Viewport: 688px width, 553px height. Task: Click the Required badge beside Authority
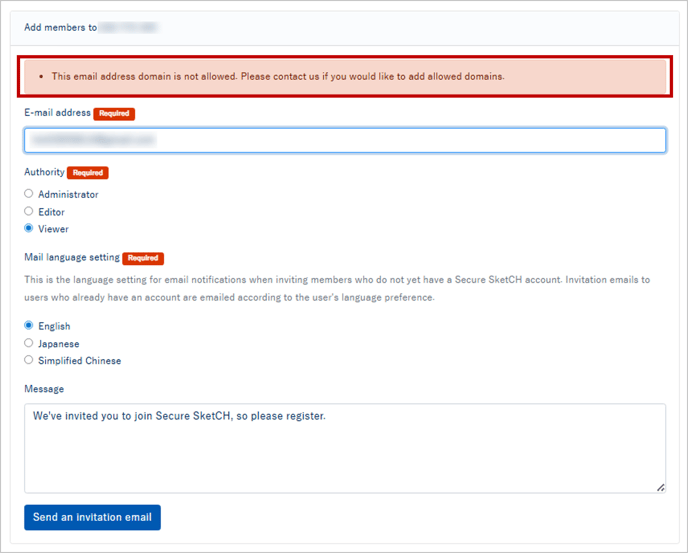88,173
